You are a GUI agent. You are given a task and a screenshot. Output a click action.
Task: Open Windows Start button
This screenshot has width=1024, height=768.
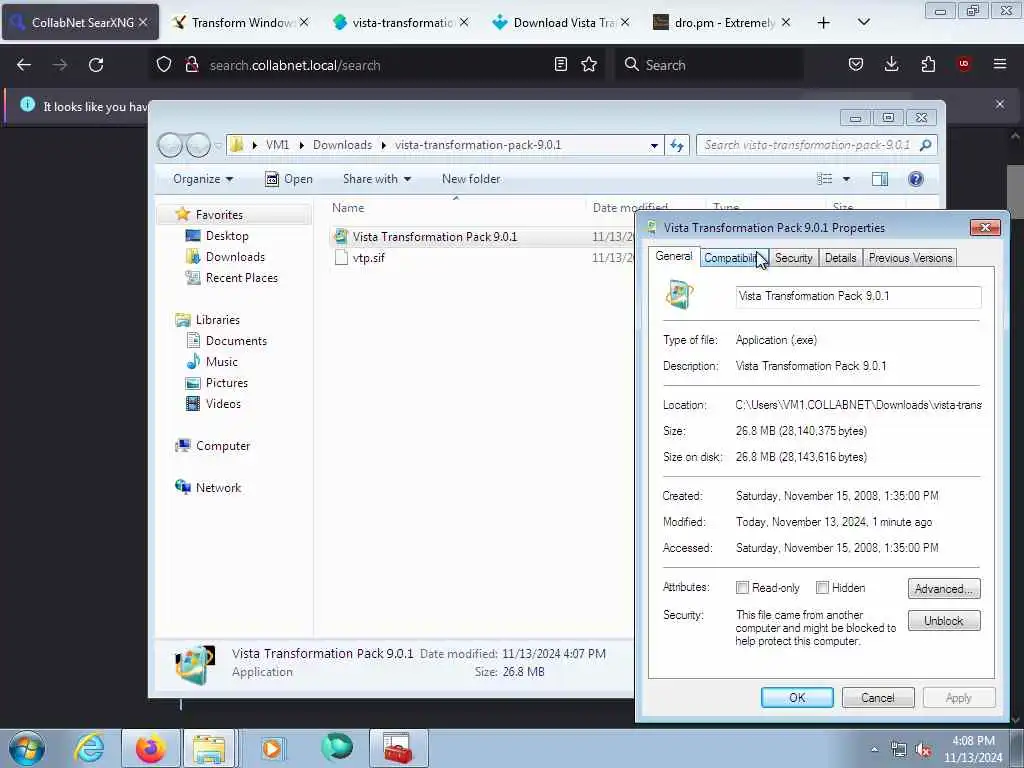point(27,748)
